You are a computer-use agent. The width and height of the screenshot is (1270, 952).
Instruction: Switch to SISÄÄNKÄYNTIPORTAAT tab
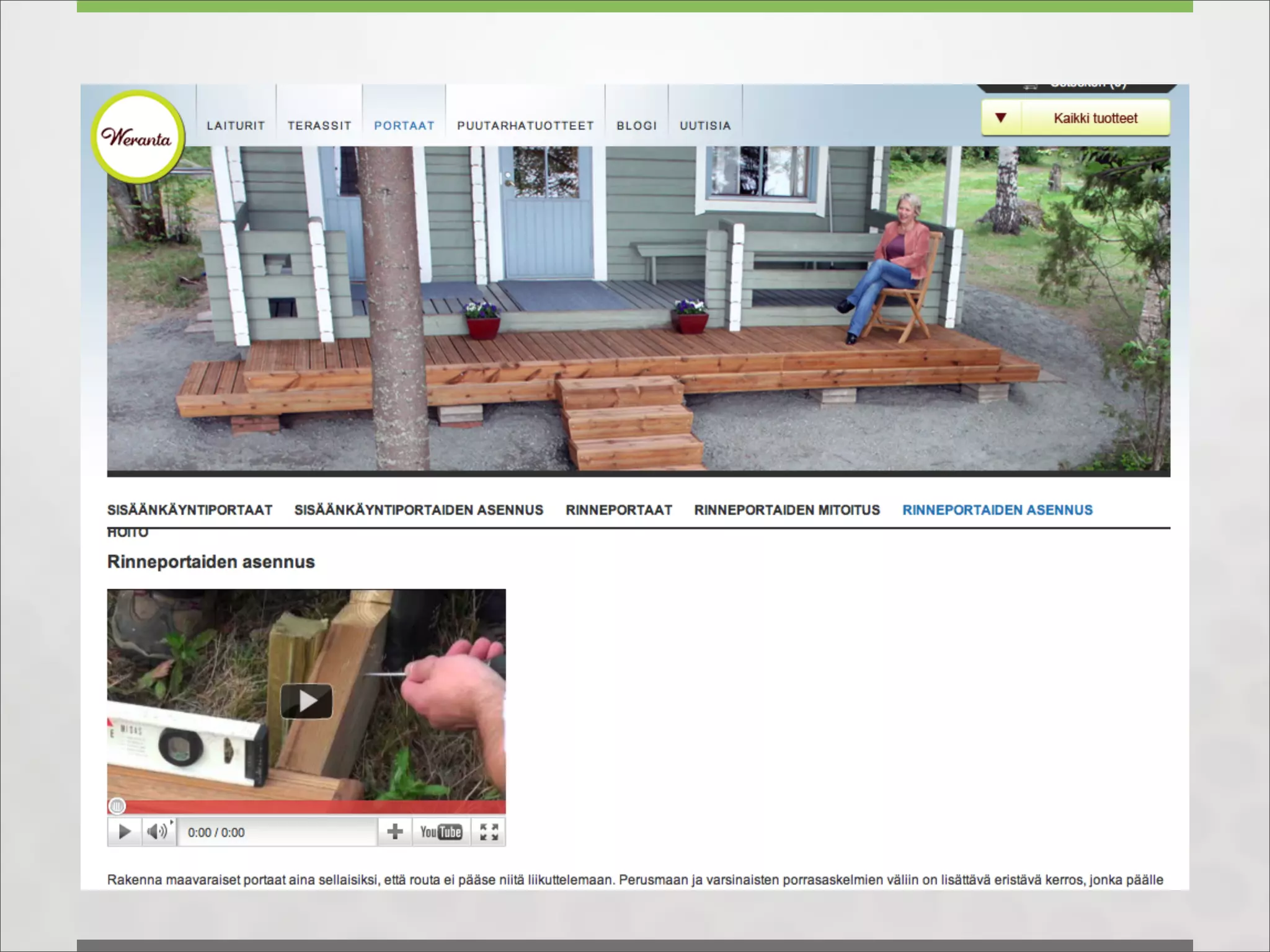tap(190, 510)
